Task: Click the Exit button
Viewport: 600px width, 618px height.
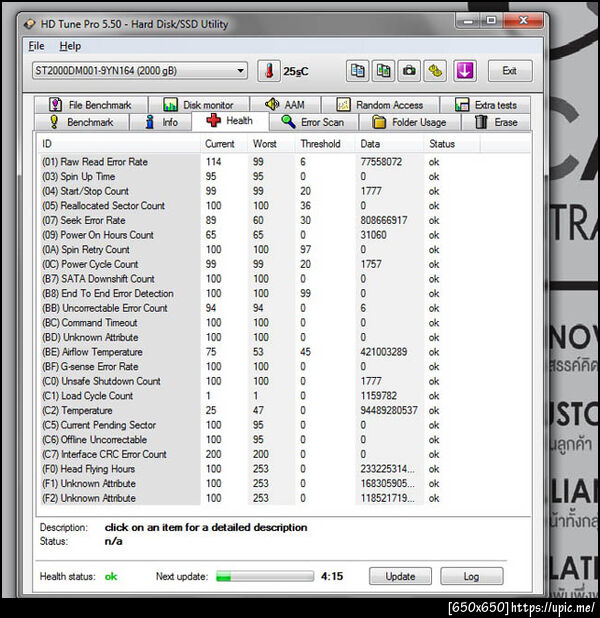Action: pyautogui.click(x=510, y=71)
